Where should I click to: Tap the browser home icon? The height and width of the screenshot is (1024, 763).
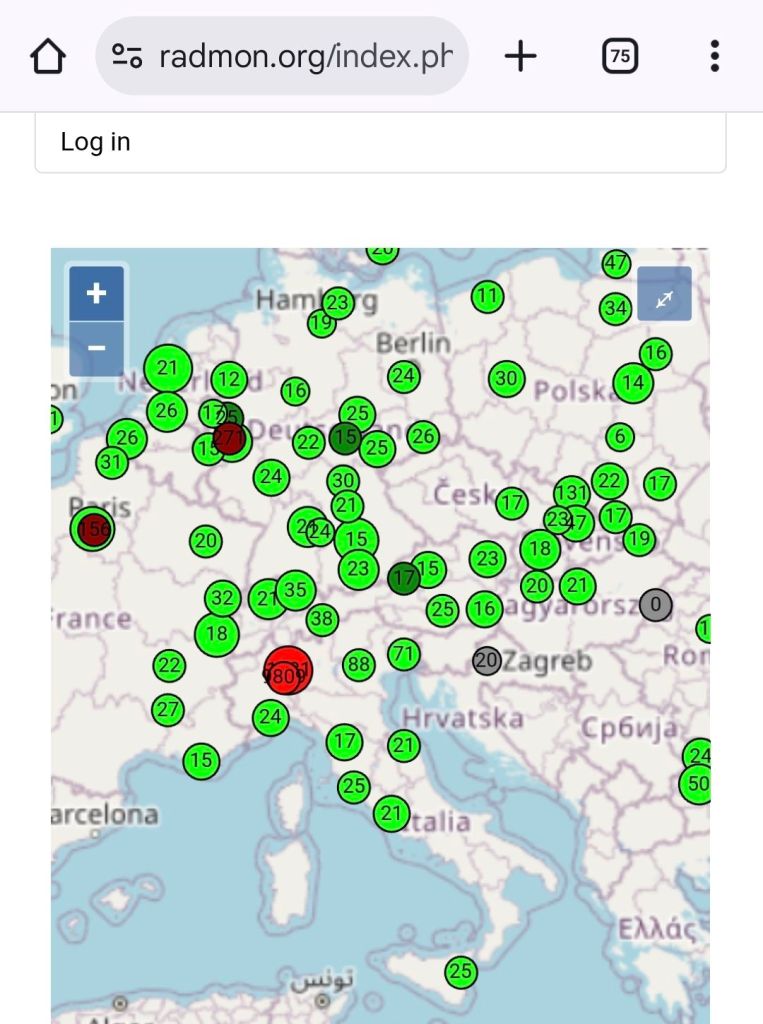(48, 56)
